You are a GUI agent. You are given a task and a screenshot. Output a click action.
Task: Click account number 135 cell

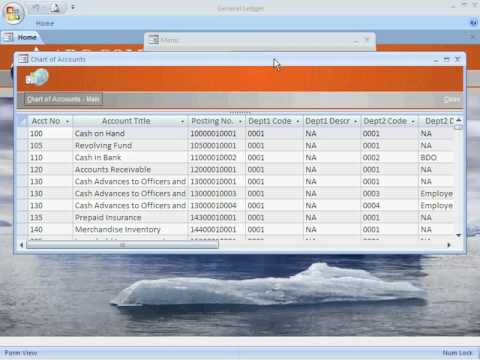coord(50,218)
